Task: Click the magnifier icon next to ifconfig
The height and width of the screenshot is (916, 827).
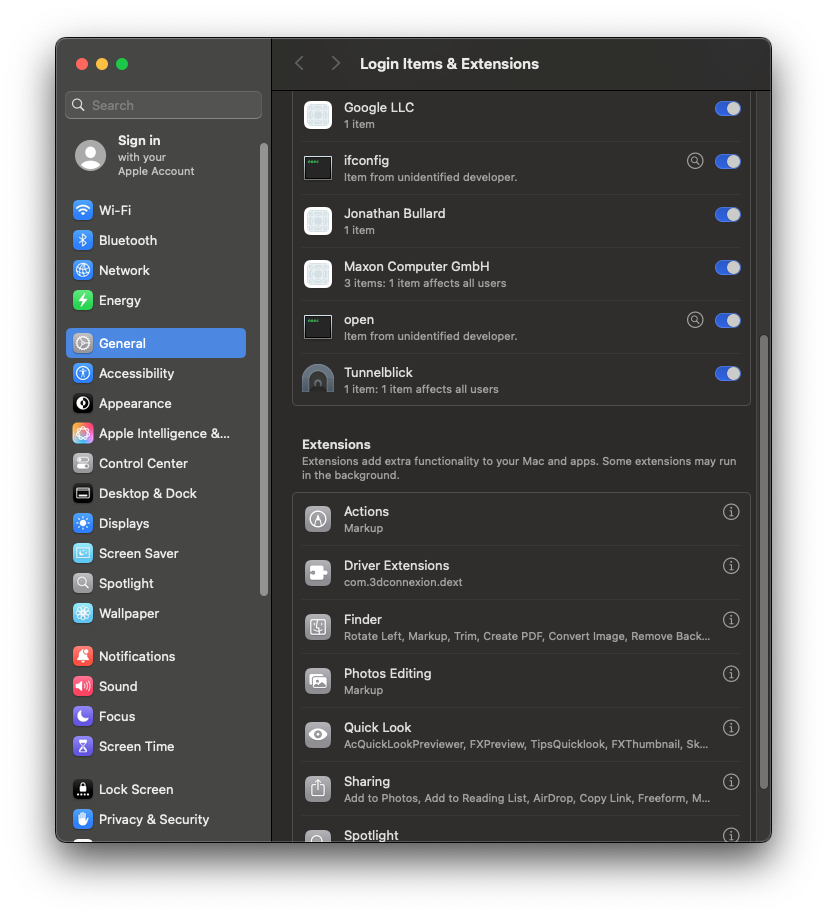Action: coord(695,161)
